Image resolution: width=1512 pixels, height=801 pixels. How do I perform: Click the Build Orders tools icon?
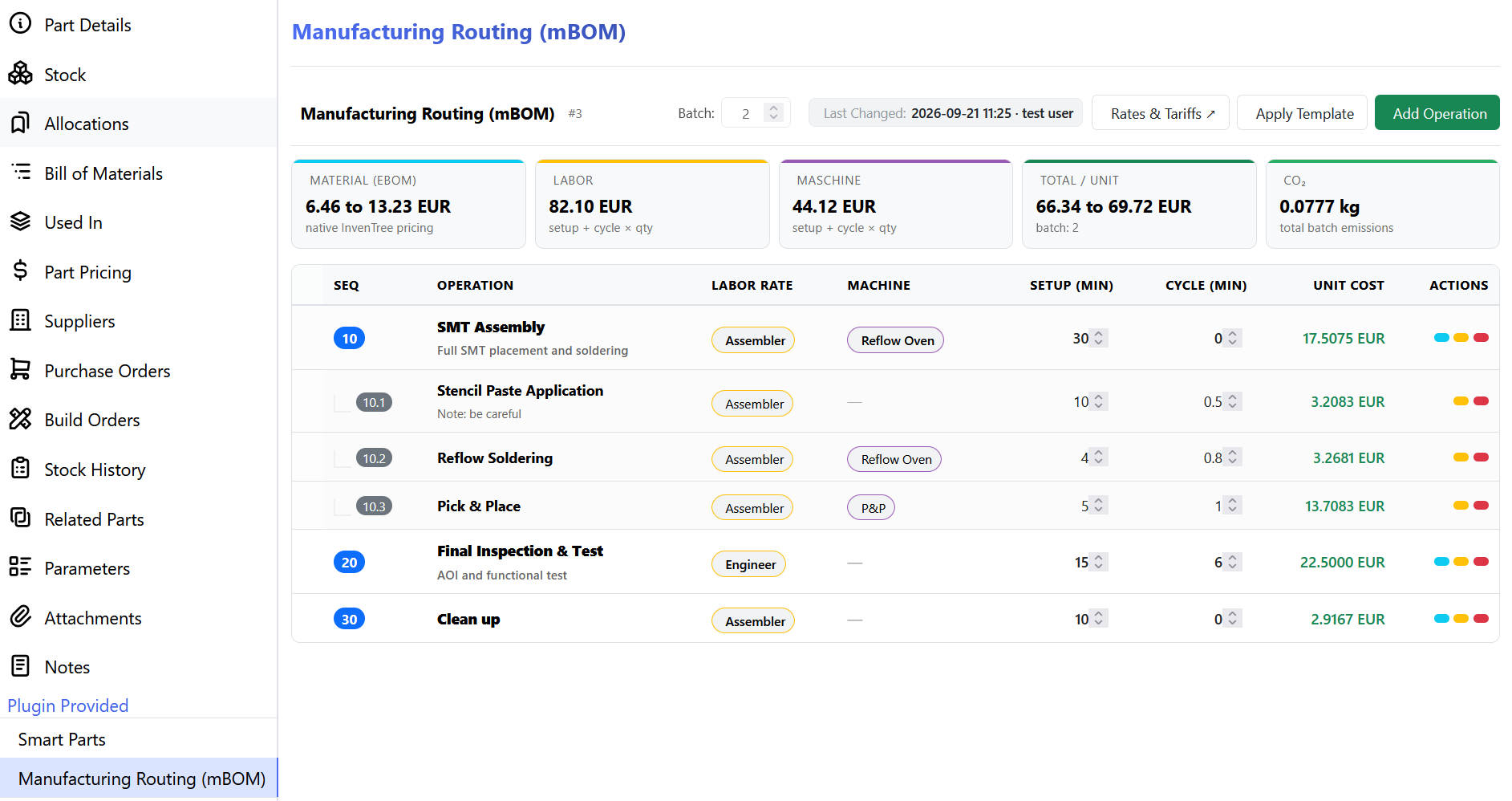[20, 419]
